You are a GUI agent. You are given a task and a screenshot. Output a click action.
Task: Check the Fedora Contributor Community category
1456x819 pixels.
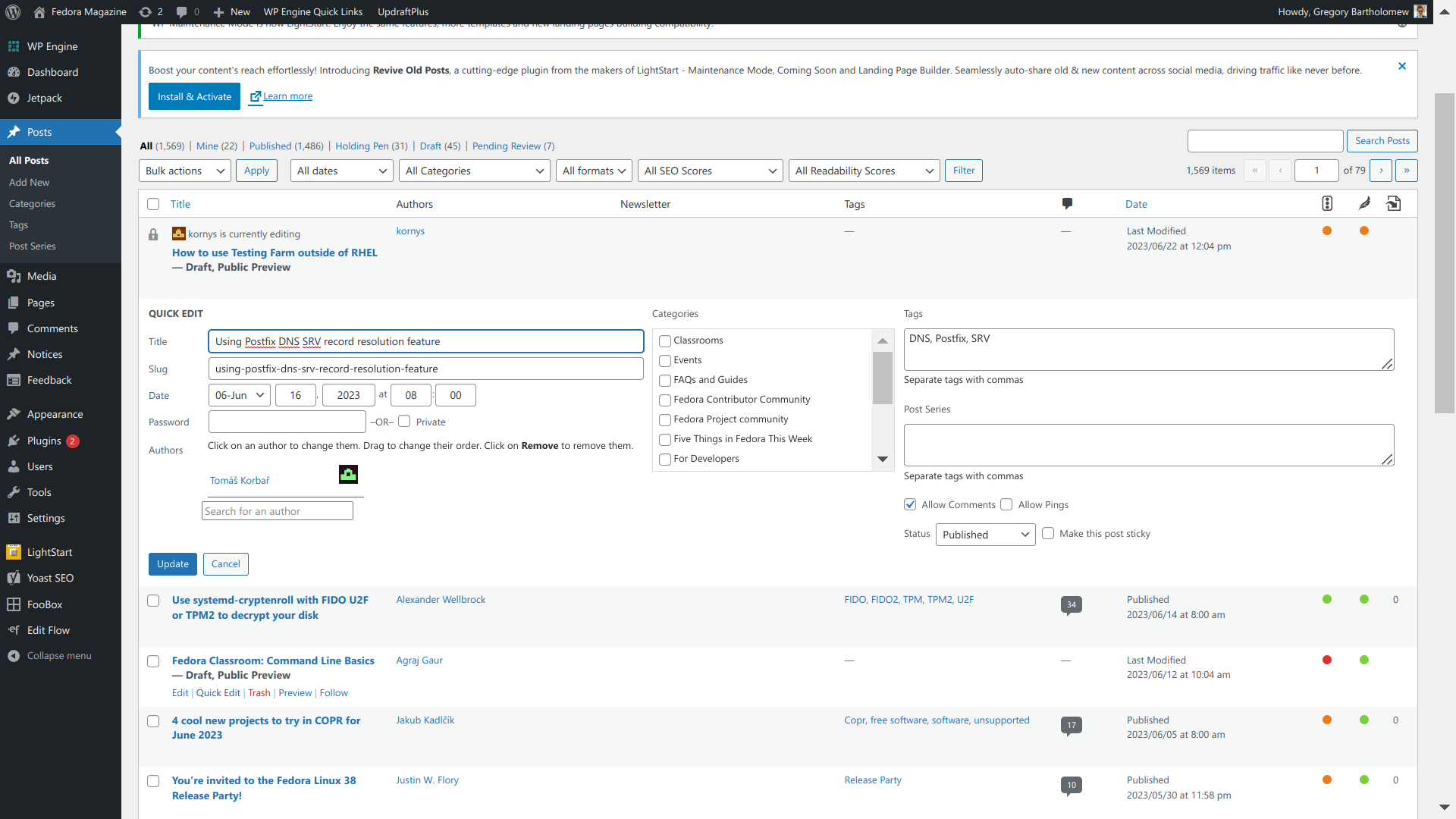point(665,400)
